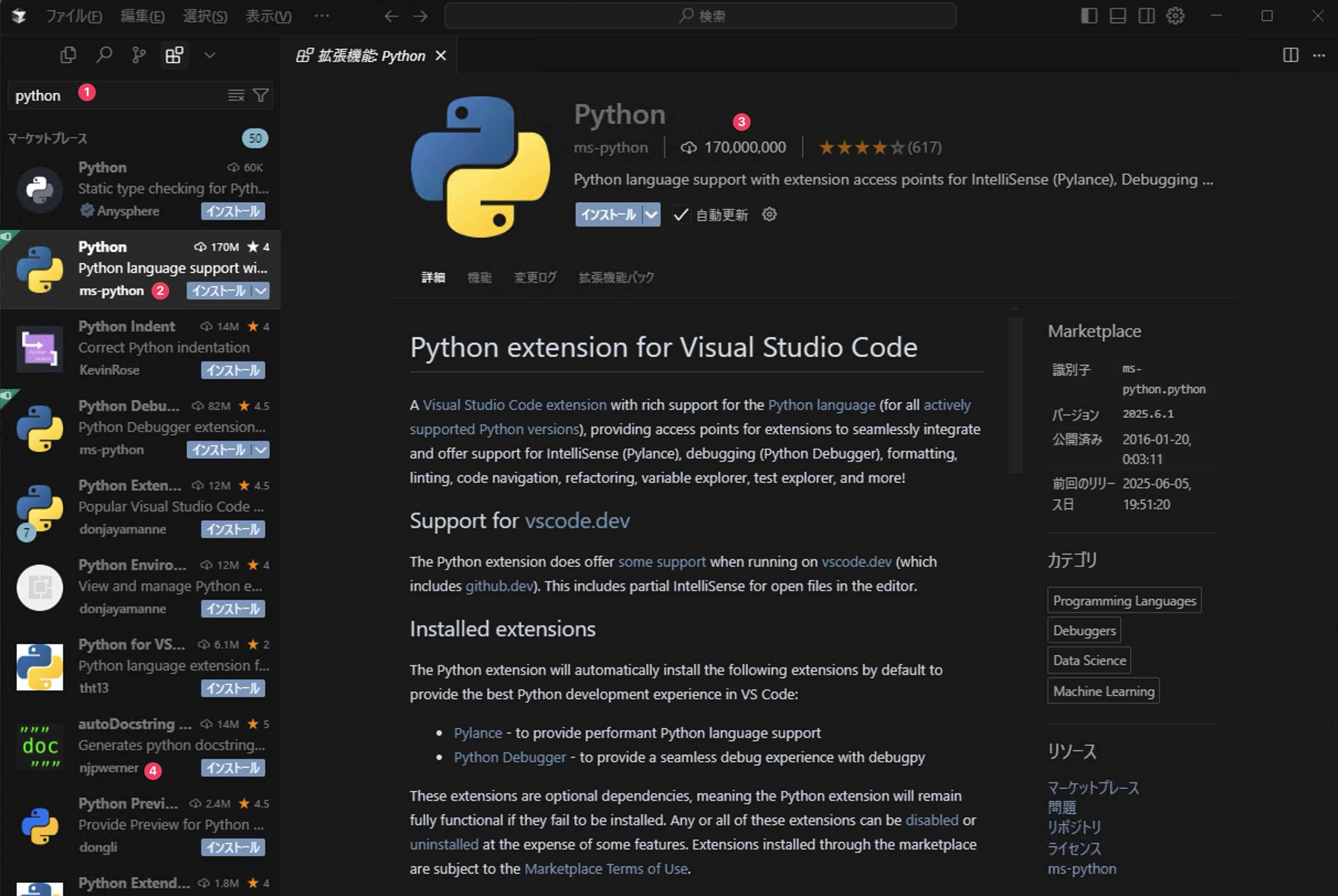The image size is (1338, 896).
Task: Select the Machine Learning category tag
Action: pyautogui.click(x=1103, y=691)
